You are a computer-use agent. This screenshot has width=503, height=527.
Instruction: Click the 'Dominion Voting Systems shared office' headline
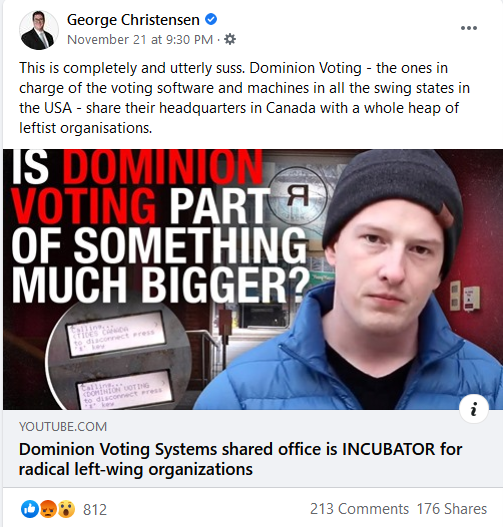[241, 459]
